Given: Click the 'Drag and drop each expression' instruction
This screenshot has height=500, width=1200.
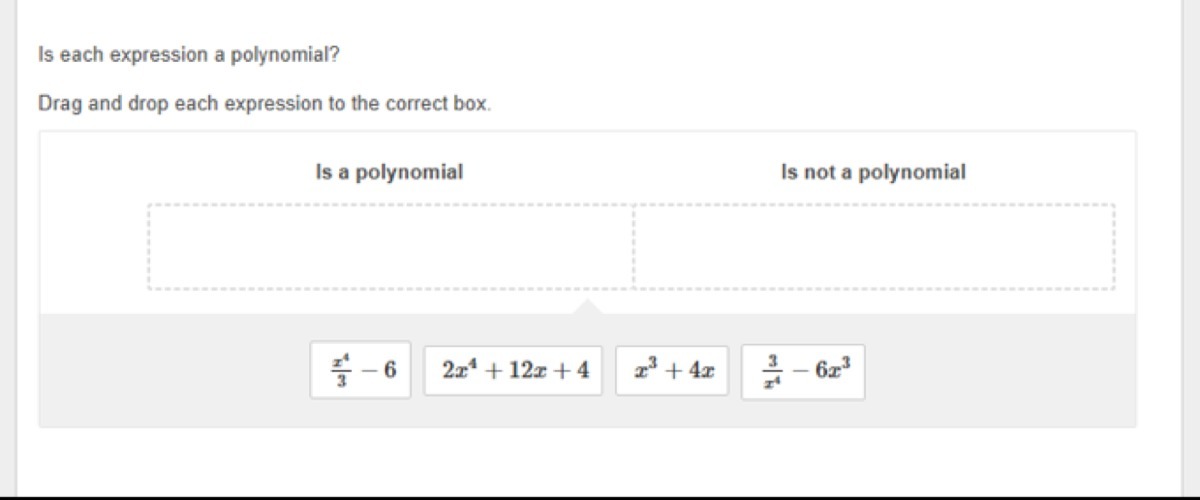Looking at the screenshot, I should [265, 103].
